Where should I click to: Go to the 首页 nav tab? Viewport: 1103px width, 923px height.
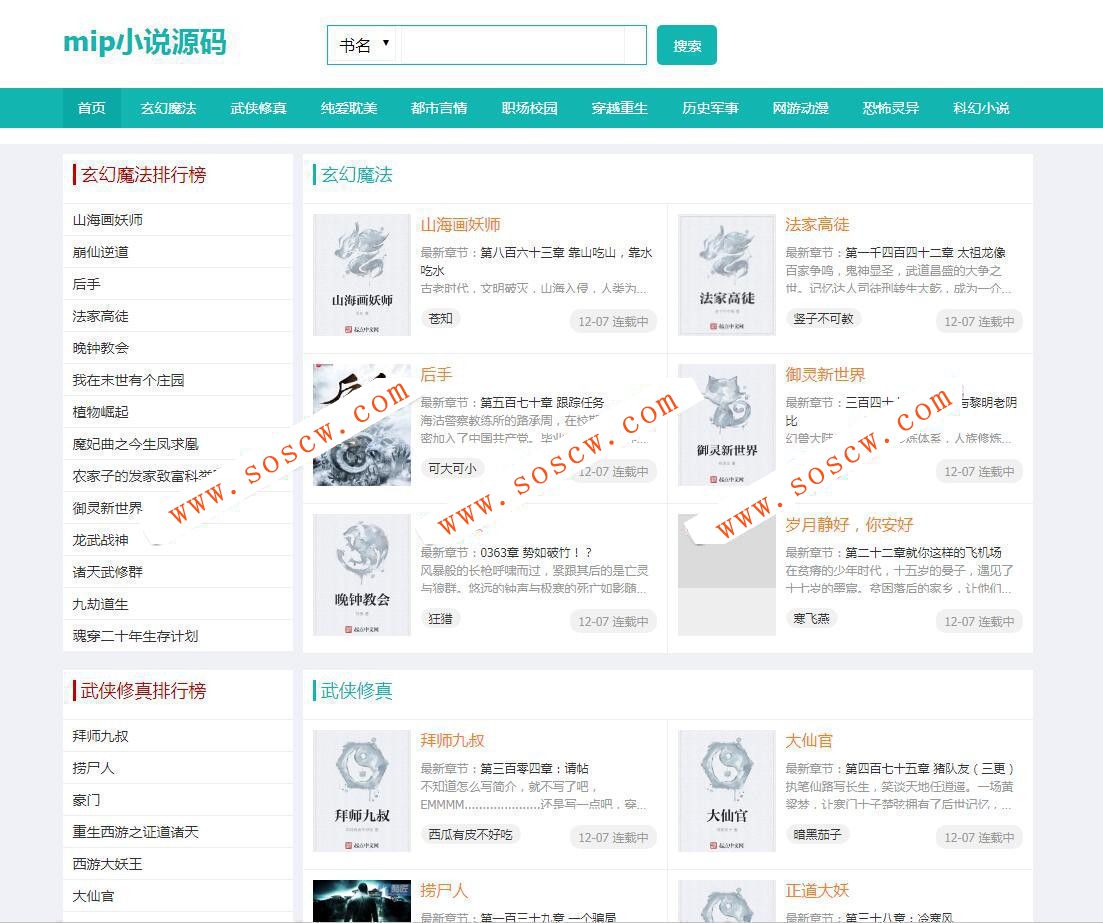pos(91,108)
